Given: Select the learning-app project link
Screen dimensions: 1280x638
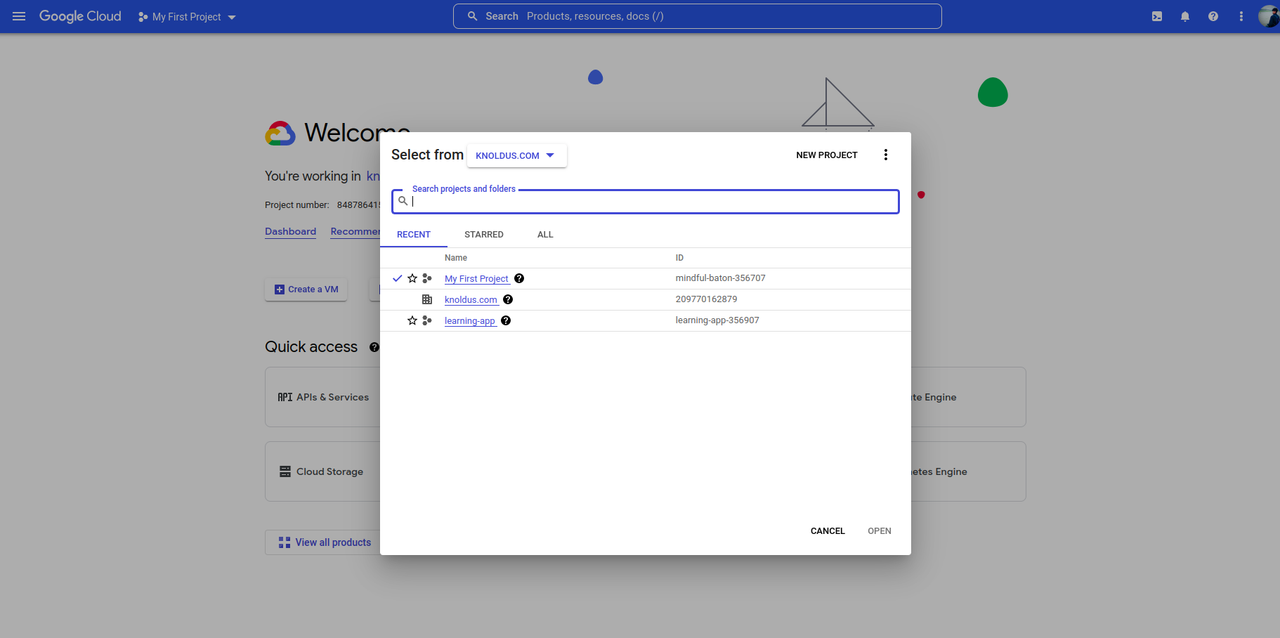Looking at the screenshot, I should click(470, 321).
